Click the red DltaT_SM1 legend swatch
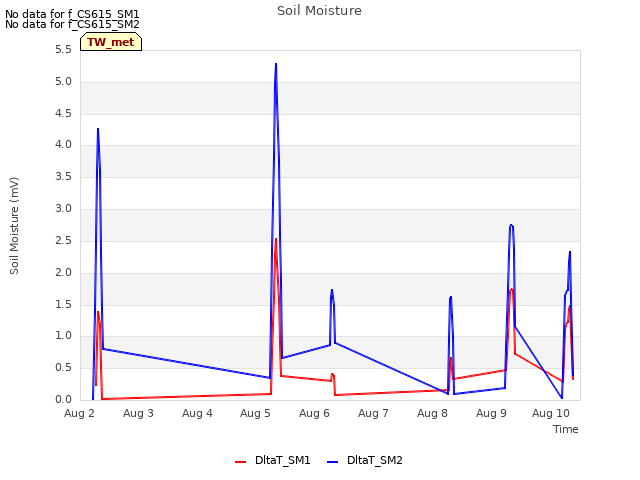 pos(240,462)
